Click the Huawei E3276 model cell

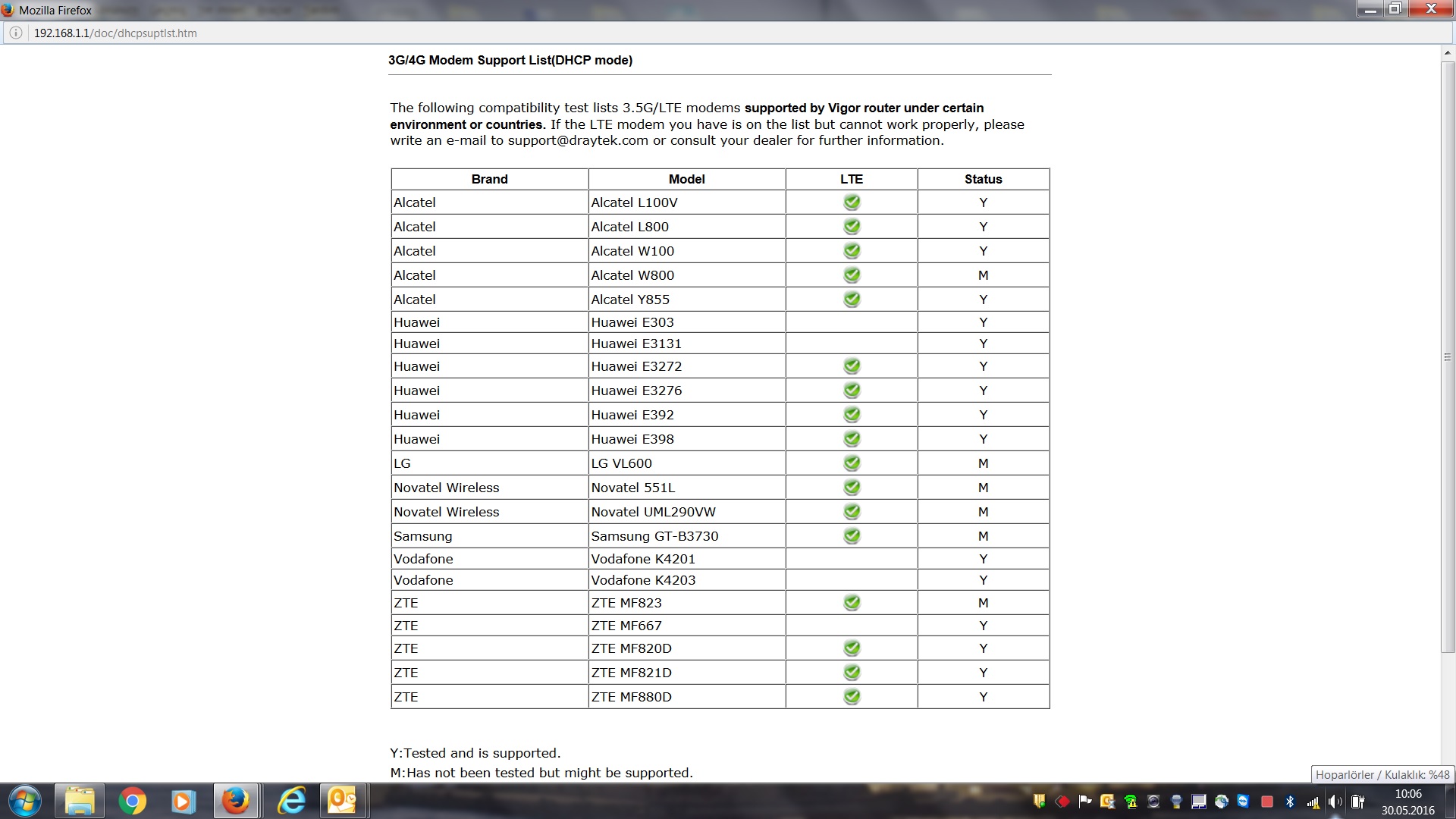pyautogui.click(x=636, y=391)
